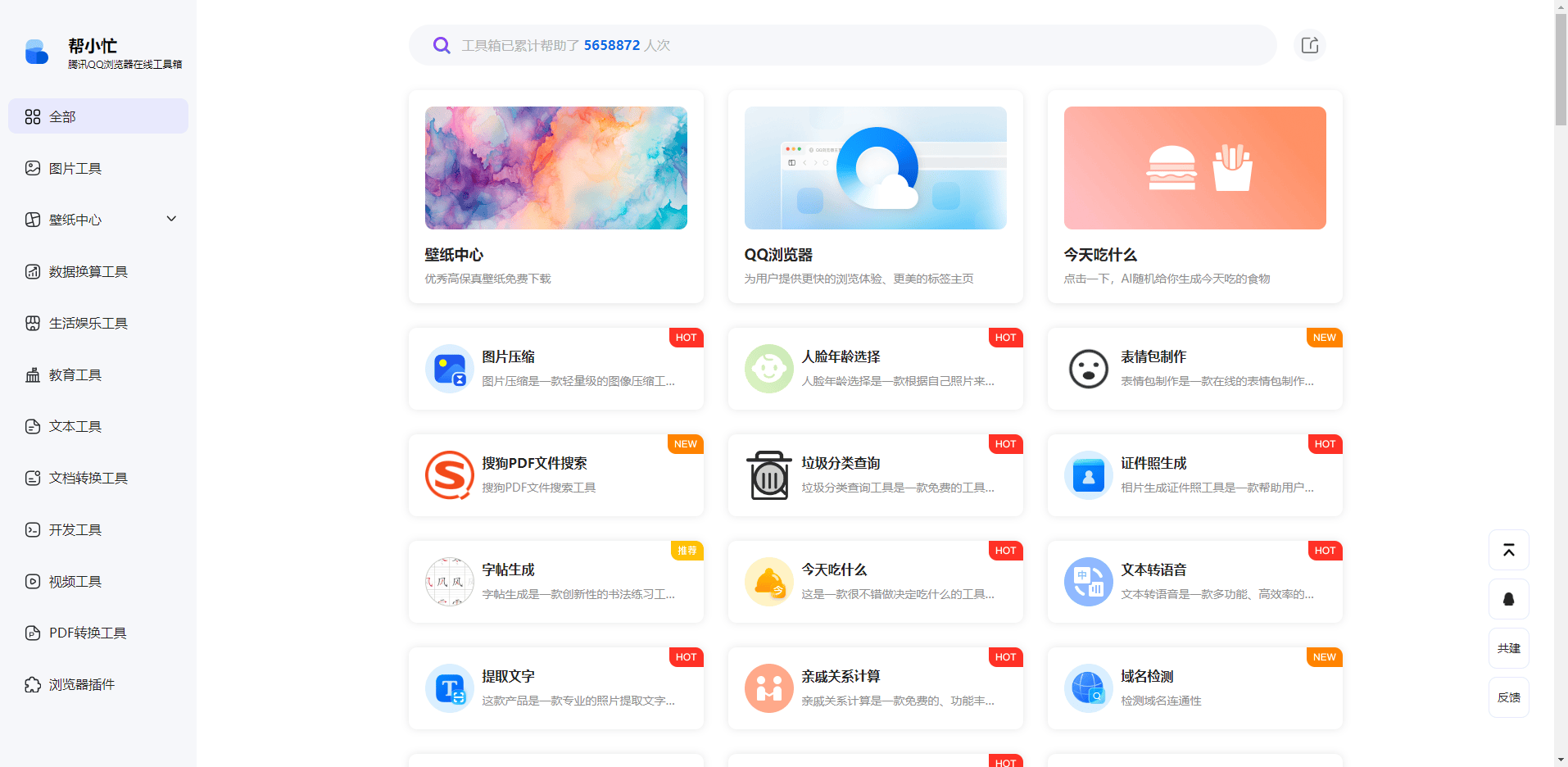Viewport: 1568px width, 767px height.
Task: Click the 人脸年龄选择 title text
Action: click(841, 356)
